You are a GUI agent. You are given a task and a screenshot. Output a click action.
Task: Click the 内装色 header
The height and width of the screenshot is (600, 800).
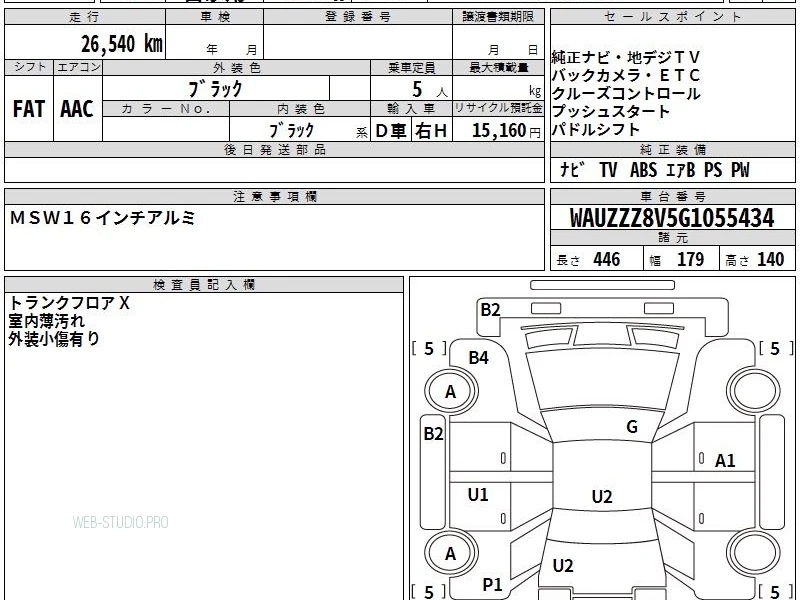click(300, 109)
